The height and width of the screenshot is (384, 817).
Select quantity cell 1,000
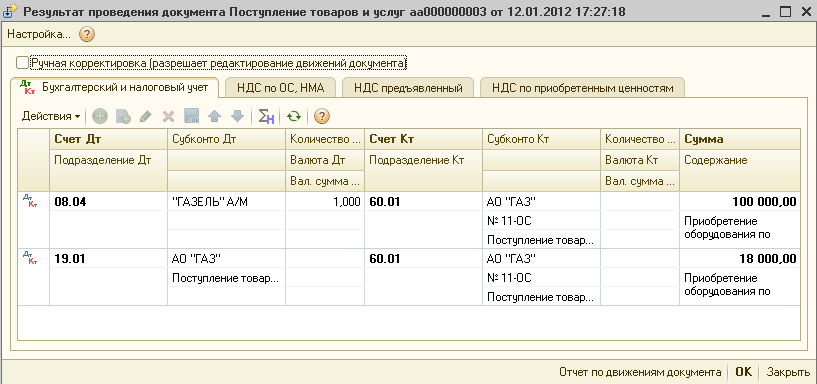coord(325,202)
